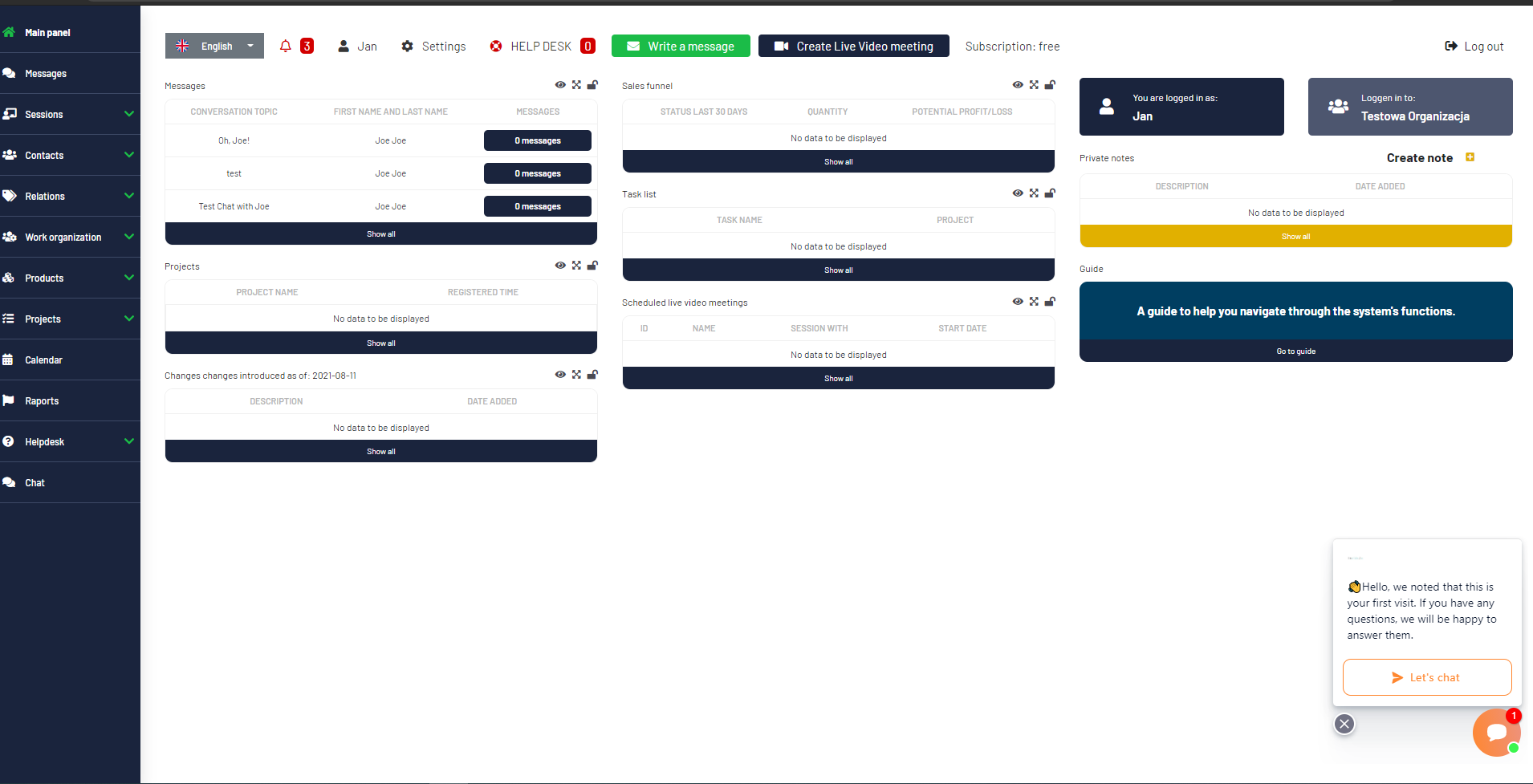Open Settings via the gear icon
Image resolution: width=1533 pixels, height=784 pixels.
[408, 46]
